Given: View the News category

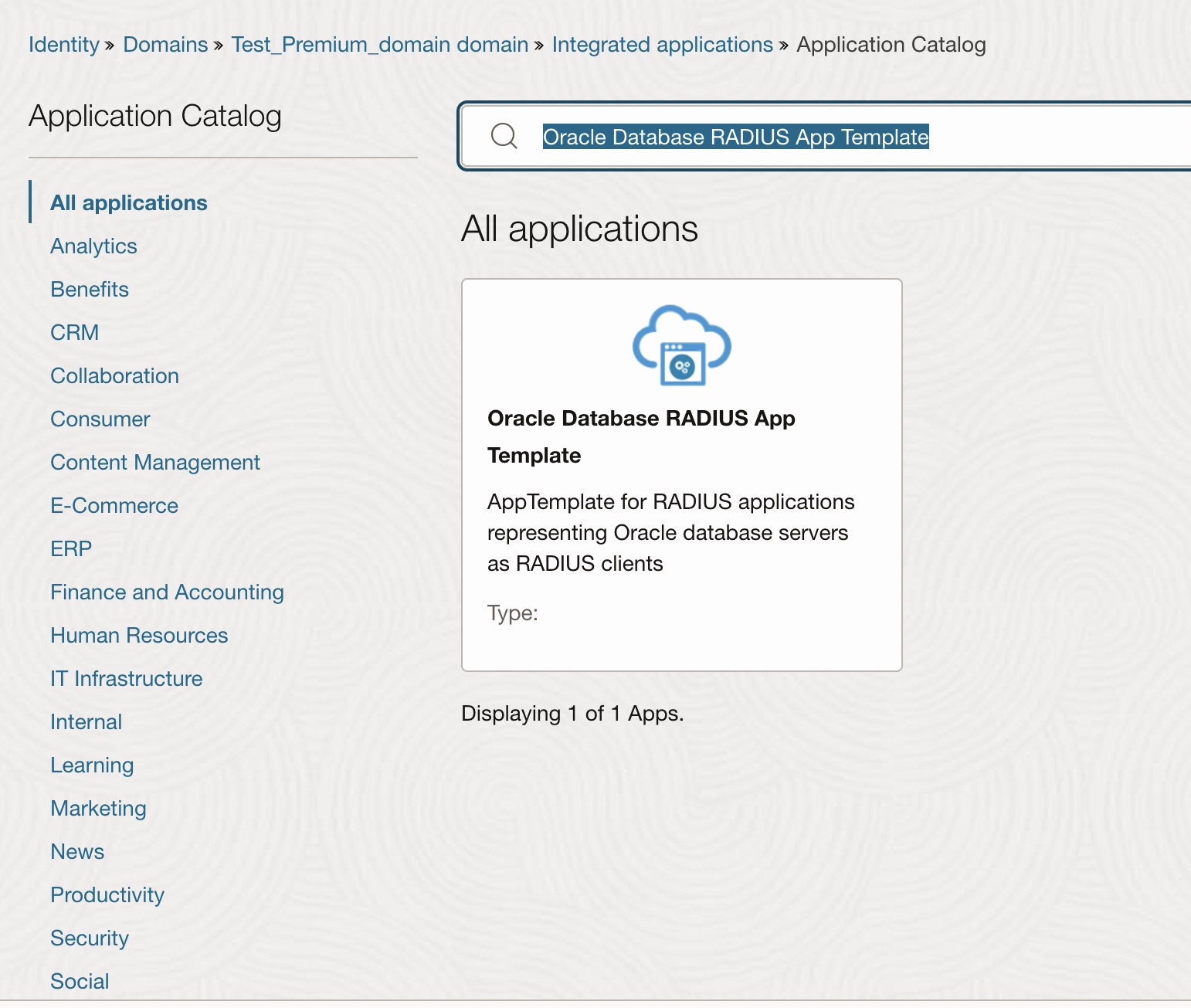Looking at the screenshot, I should [77, 851].
